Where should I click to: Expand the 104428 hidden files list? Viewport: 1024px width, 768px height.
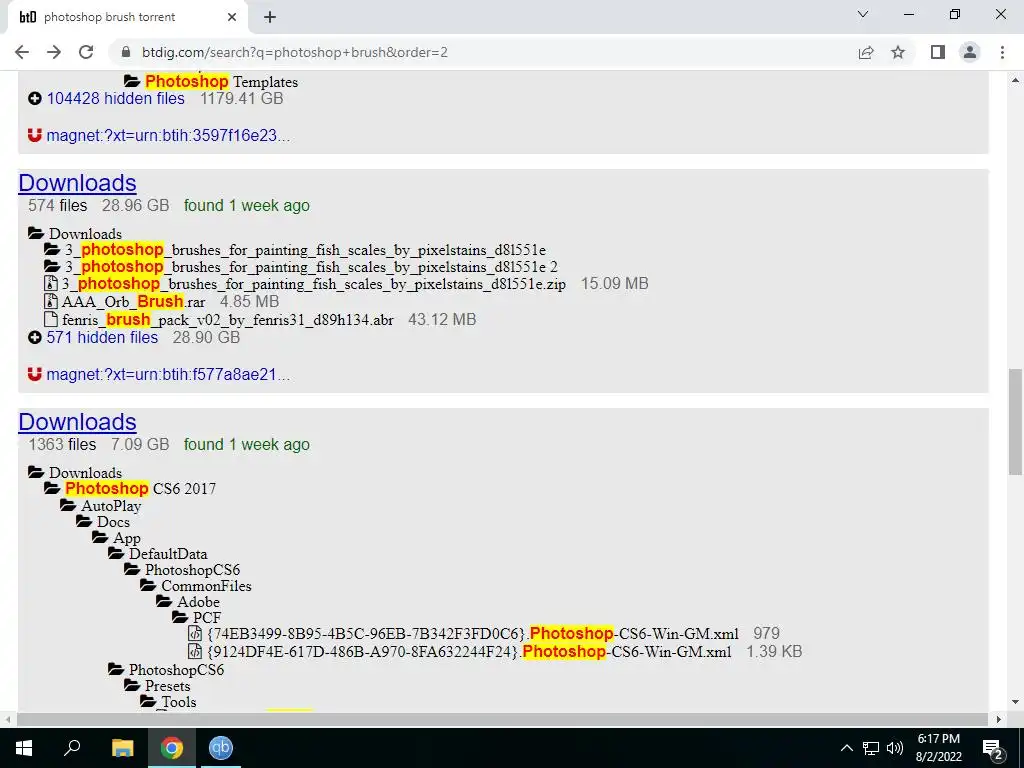coord(115,99)
